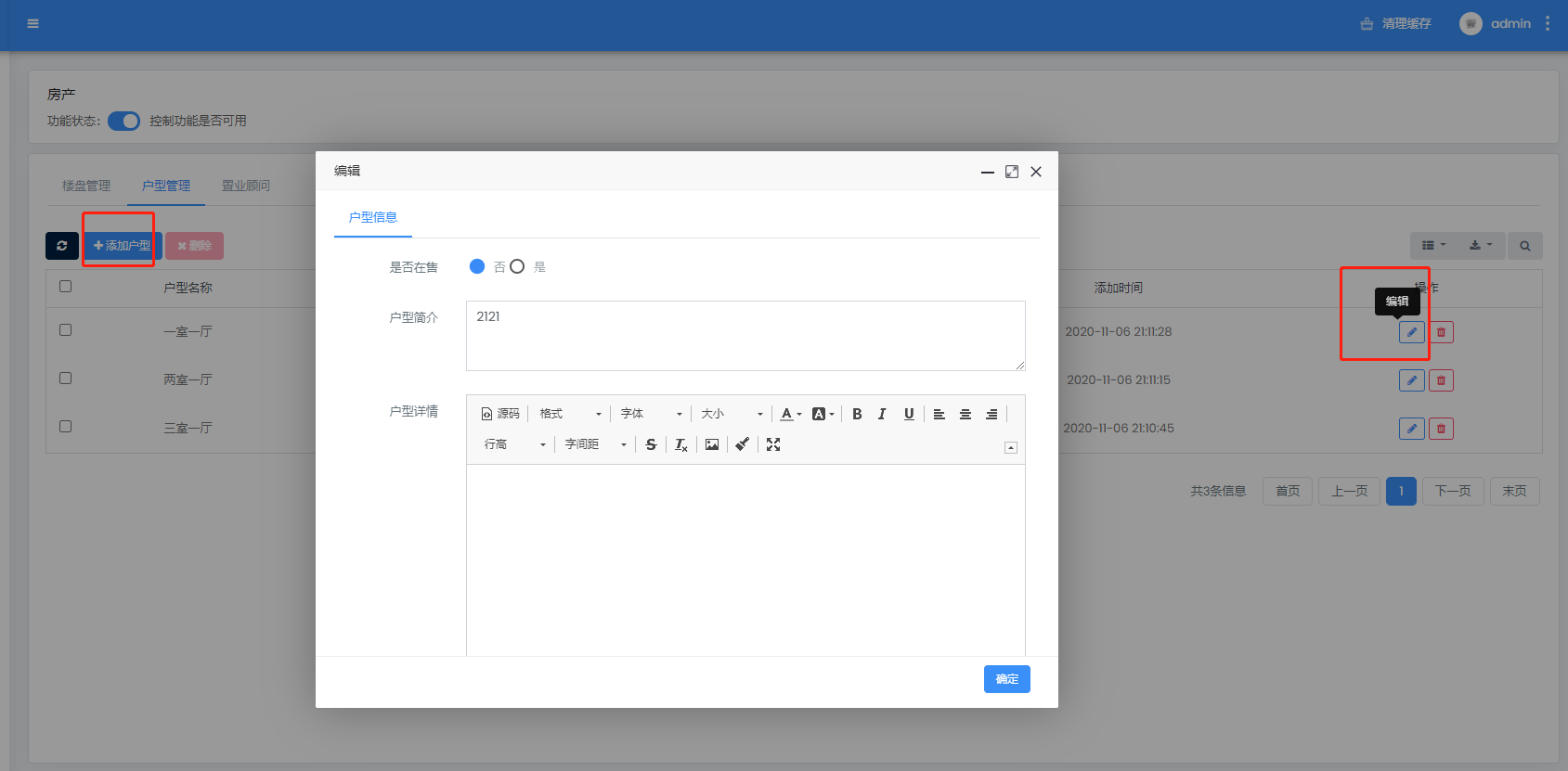Maximize the rich text editor
Viewport: 1568px width, 771px height.
pyautogui.click(x=773, y=444)
